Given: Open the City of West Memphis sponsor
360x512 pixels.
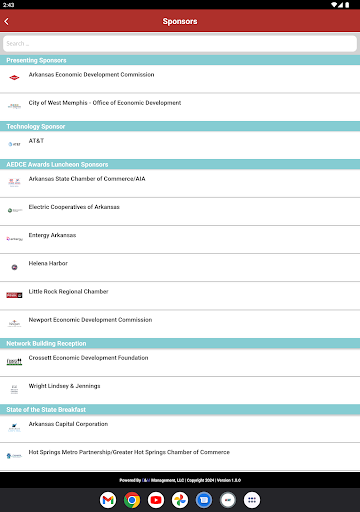Looking at the screenshot, I should click(180, 107).
